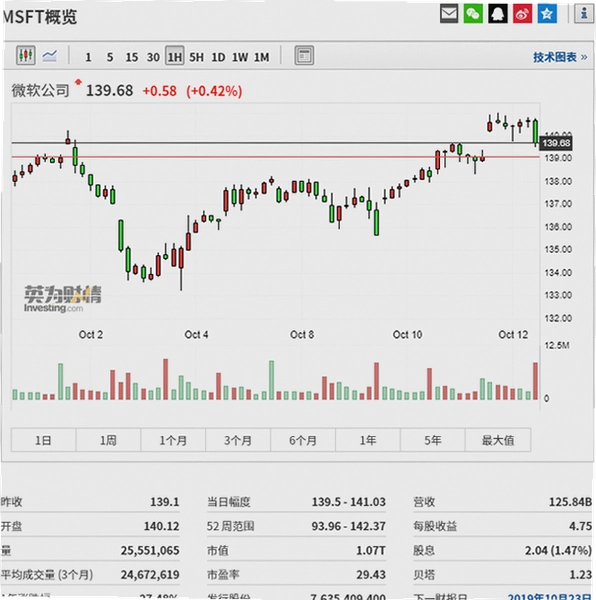Select the 5H interval
Image resolution: width=596 pixels, height=600 pixels.
[x=197, y=57]
